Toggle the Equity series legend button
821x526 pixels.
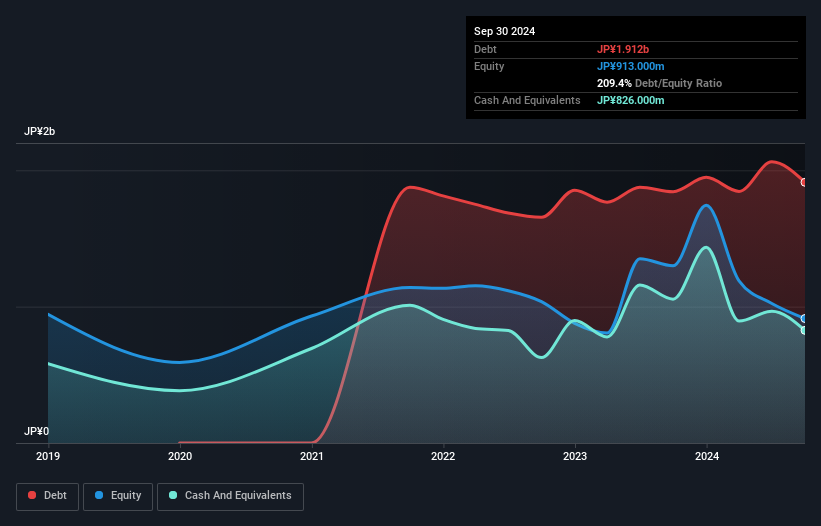[x=118, y=496]
